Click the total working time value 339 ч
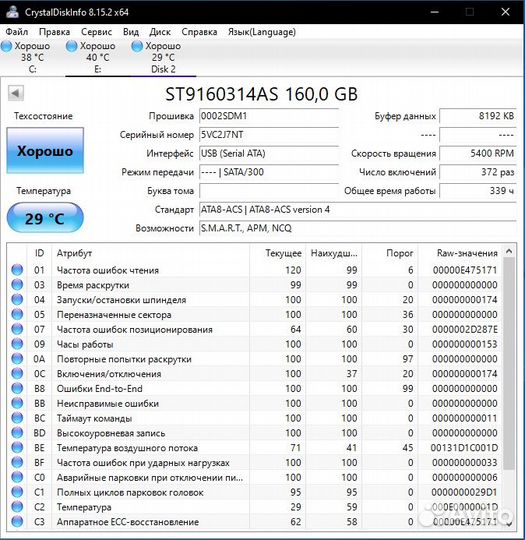The image size is (525, 540). [x=478, y=191]
